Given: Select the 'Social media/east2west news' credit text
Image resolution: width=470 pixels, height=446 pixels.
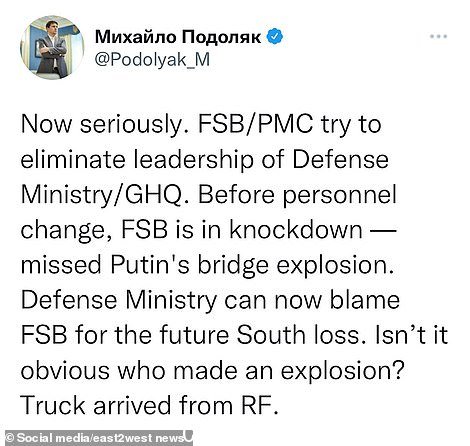Looking at the screenshot, I should 100,438.
